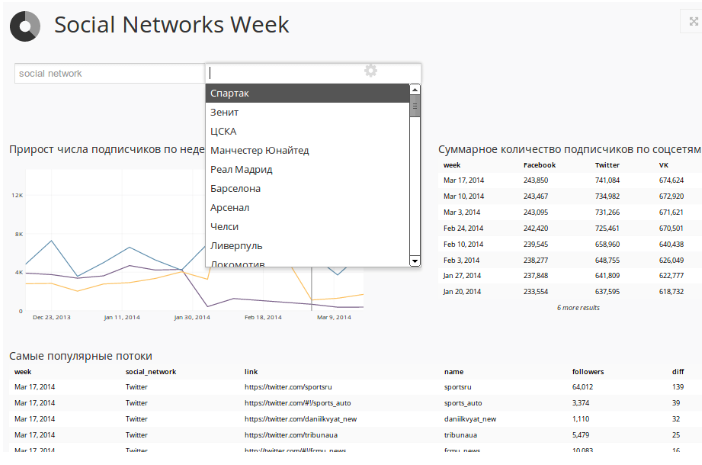702x465 pixels.
Task: Open the twitter.com/tribunaua link
Action: (291, 435)
